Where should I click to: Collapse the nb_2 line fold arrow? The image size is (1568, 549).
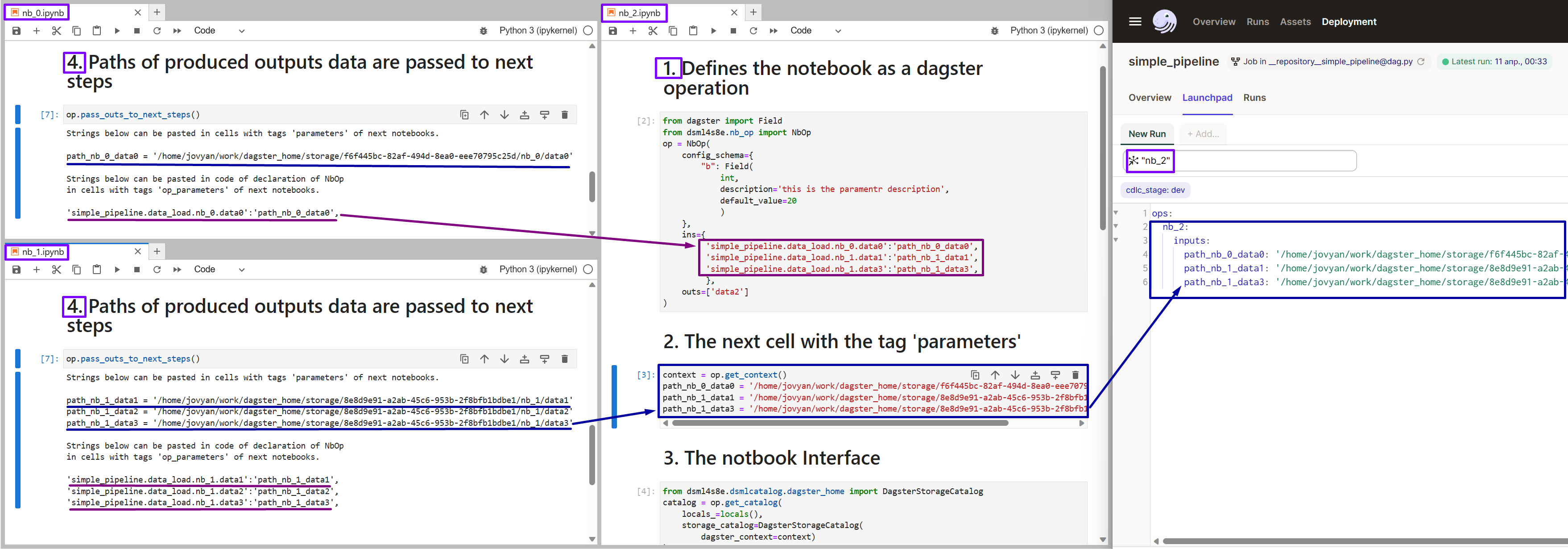1116,227
